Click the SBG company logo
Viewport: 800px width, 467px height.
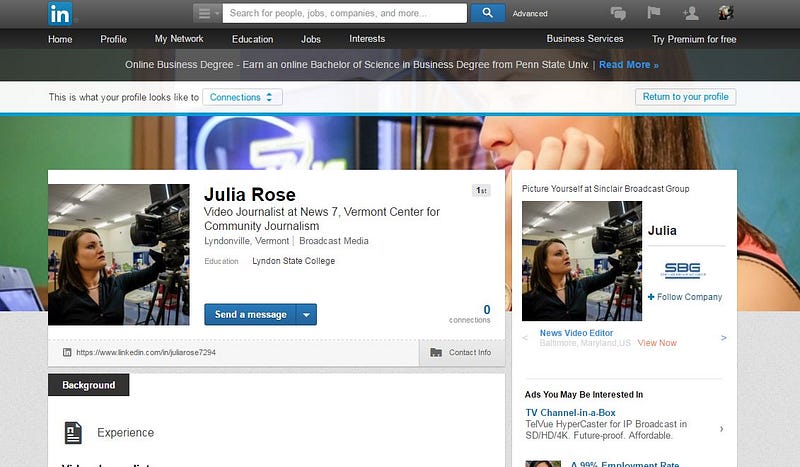point(683,269)
